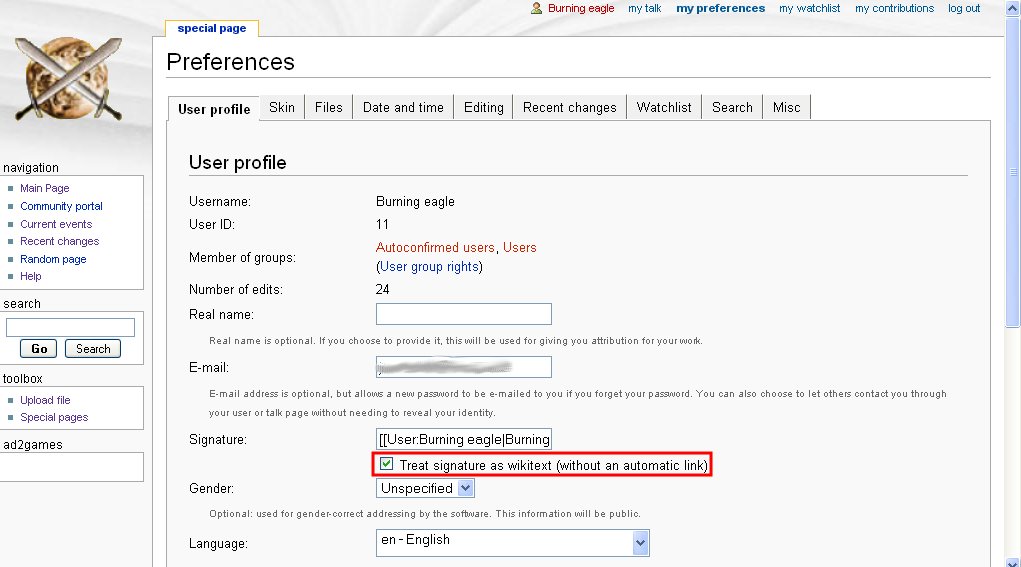Viewport: 1021px width, 567px height.
Task: Go to the Misc tab
Action: pyautogui.click(x=787, y=107)
